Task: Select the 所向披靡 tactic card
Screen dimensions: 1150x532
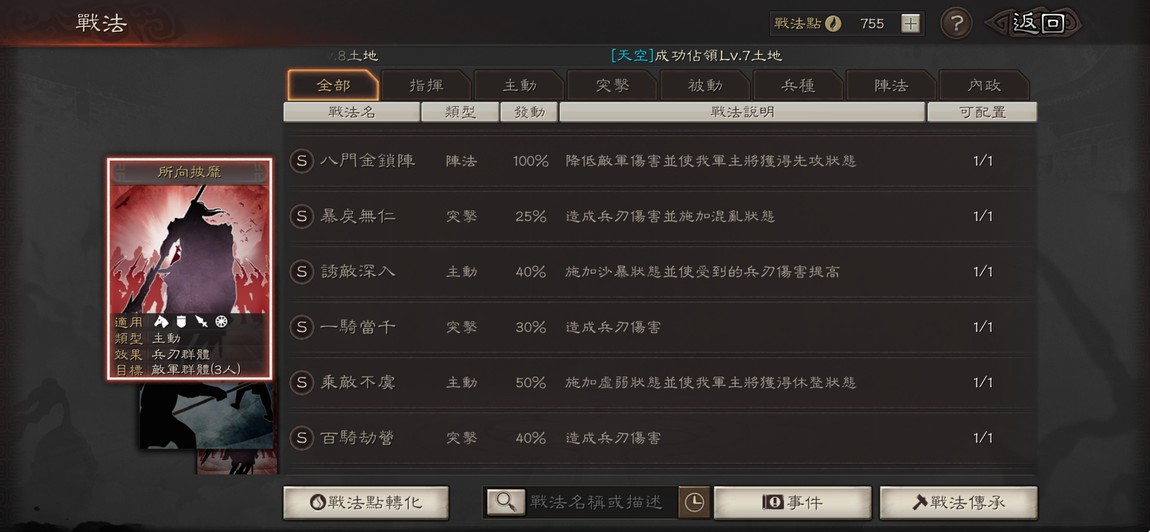Action: point(190,269)
